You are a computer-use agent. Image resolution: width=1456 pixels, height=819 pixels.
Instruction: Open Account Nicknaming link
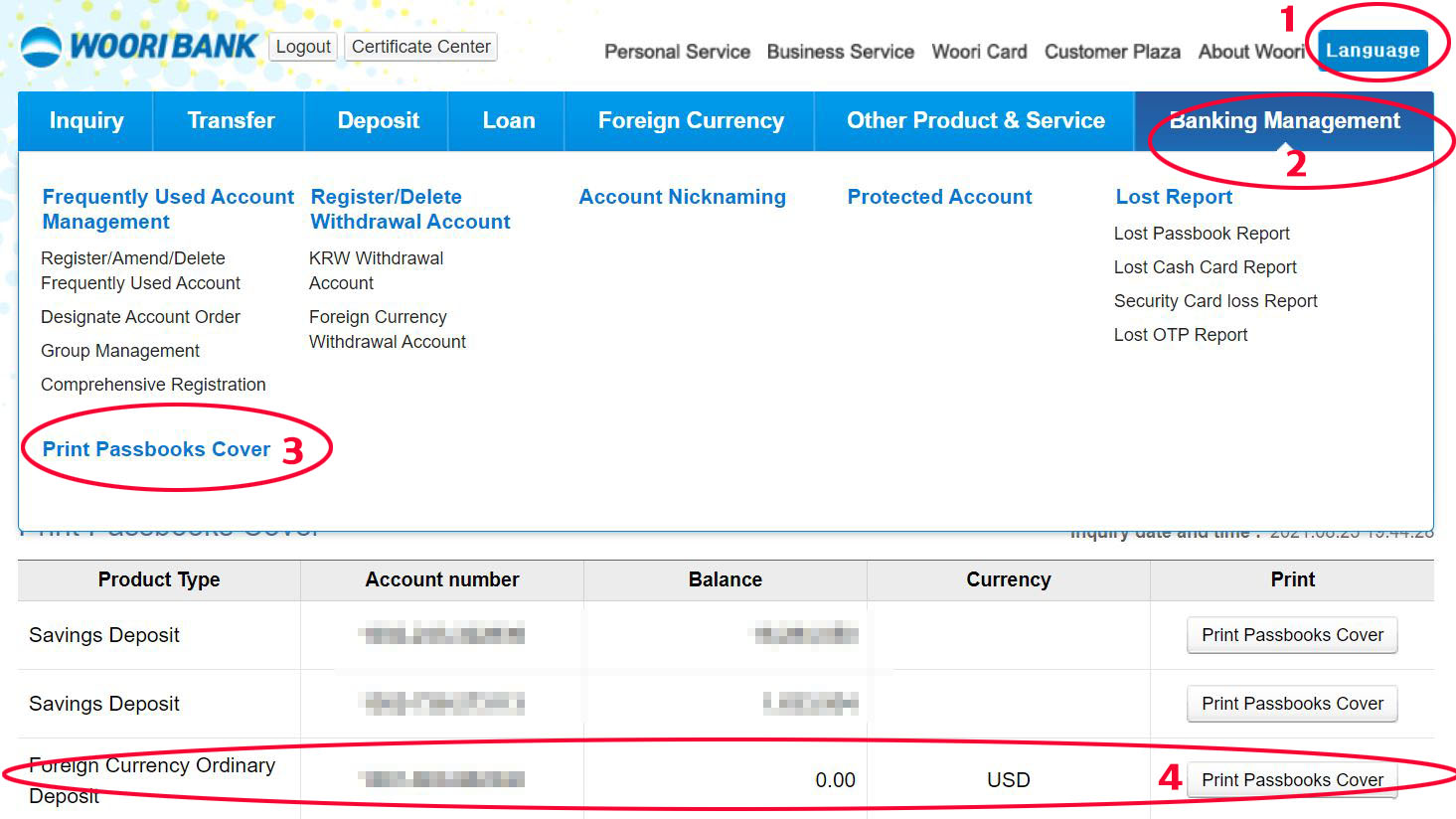pos(682,197)
